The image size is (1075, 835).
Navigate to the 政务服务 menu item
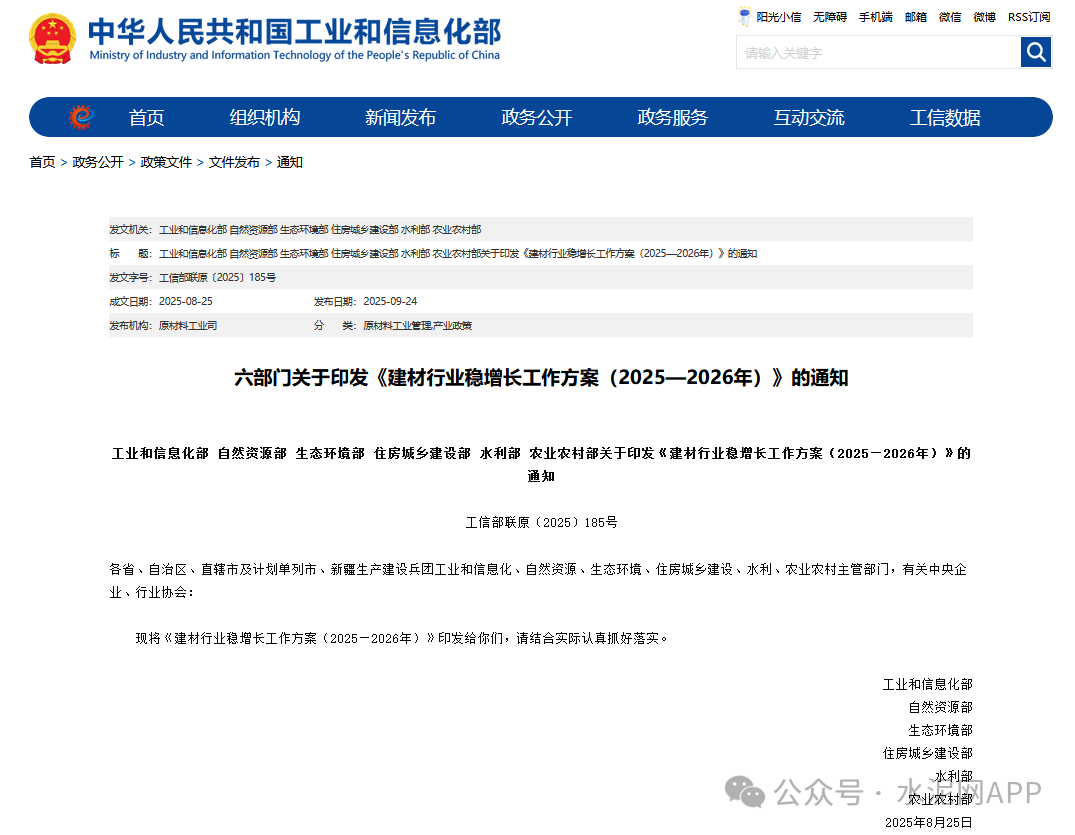(x=672, y=117)
